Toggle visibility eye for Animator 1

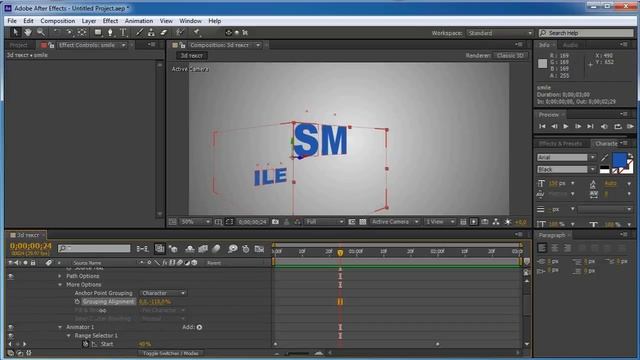tap(11, 327)
